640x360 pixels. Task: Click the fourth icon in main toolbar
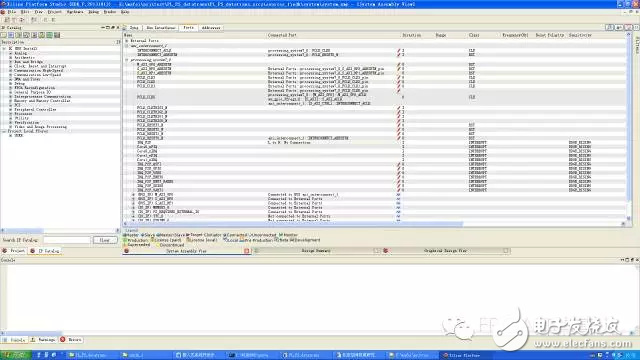click(x=34, y=20)
